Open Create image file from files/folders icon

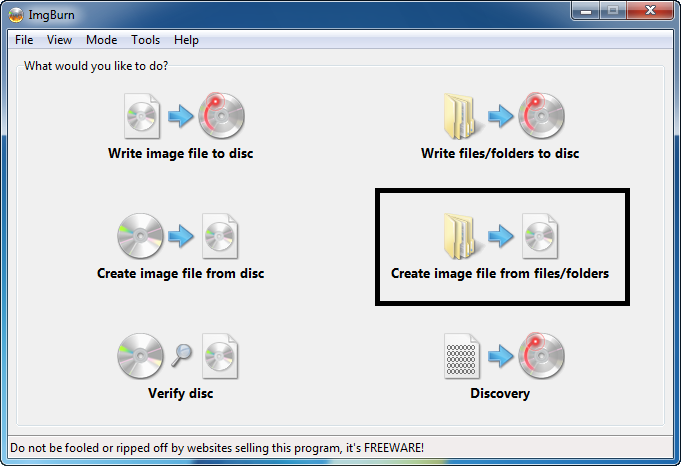click(501, 236)
